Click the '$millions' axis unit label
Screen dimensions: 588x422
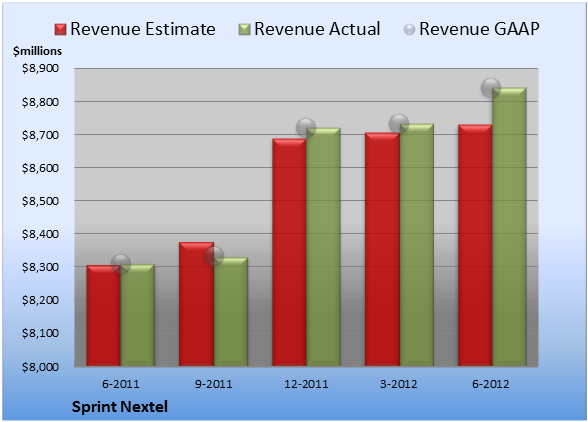click(x=38, y=51)
